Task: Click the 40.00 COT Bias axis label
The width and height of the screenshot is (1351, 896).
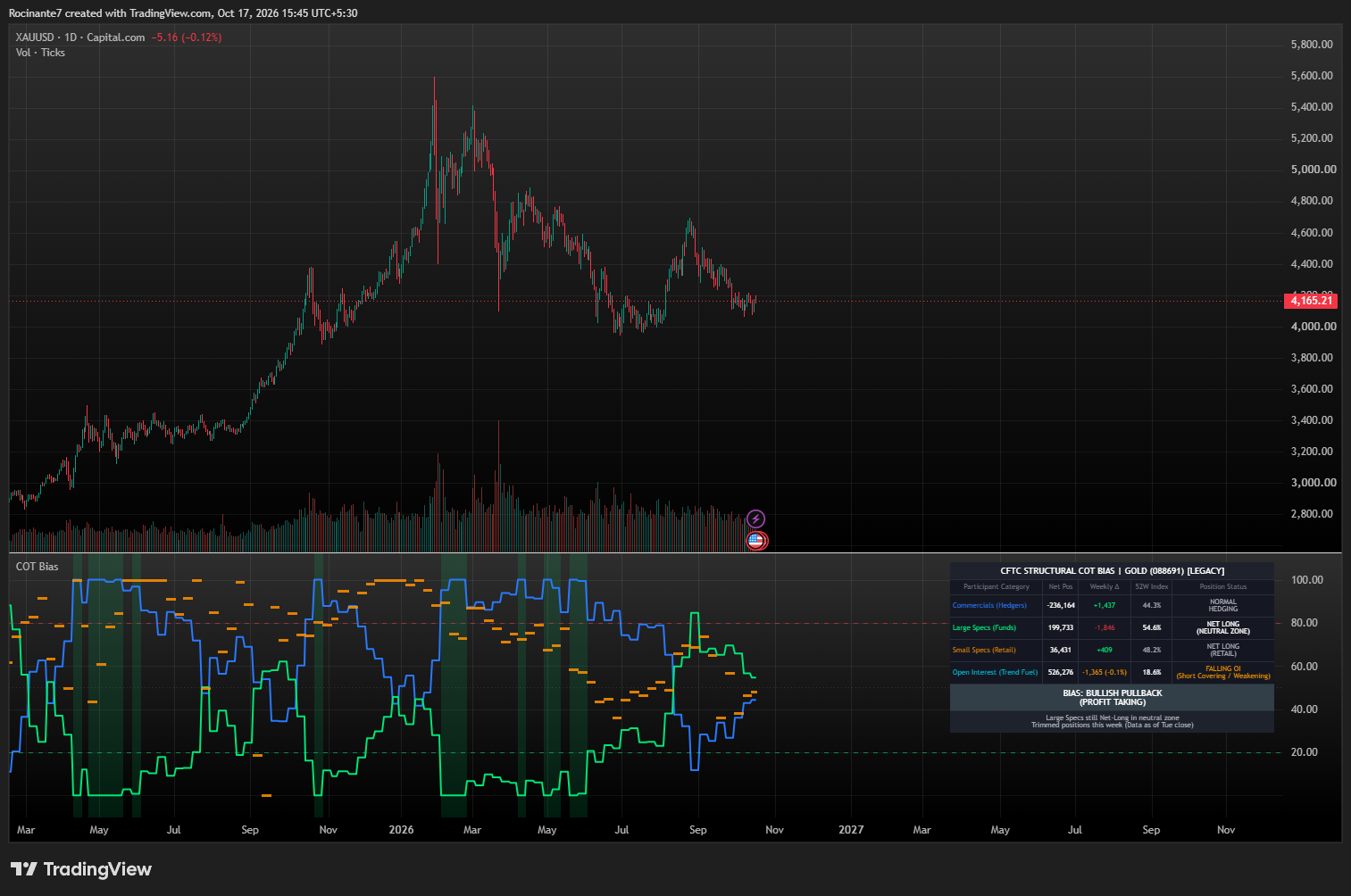Action: (x=1305, y=709)
